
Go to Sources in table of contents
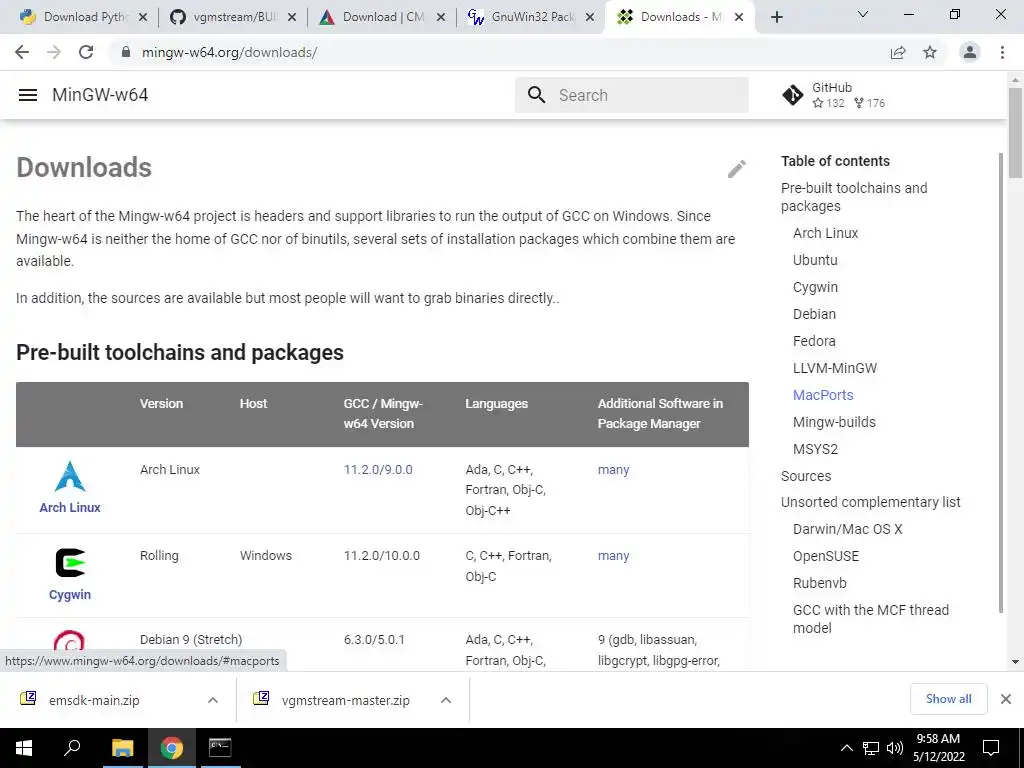806,476
